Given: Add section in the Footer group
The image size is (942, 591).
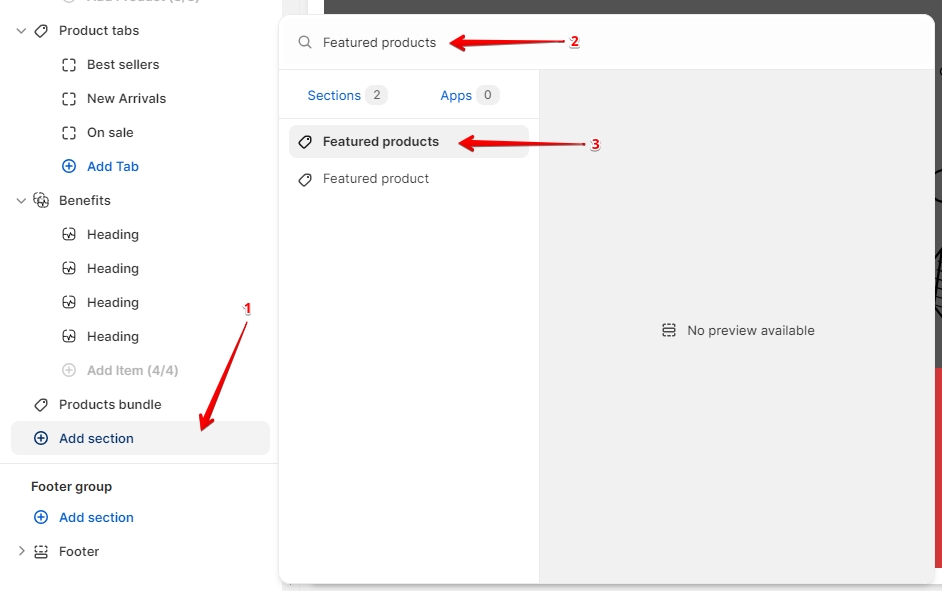Looking at the screenshot, I should pos(96,518).
